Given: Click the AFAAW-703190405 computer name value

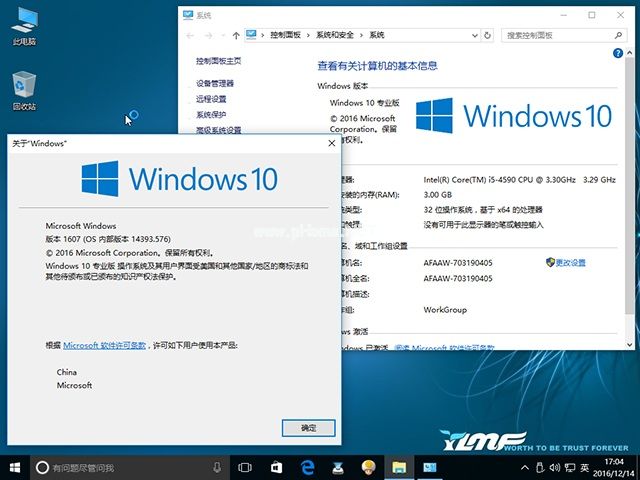Looking at the screenshot, I should click(x=458, y=263).
